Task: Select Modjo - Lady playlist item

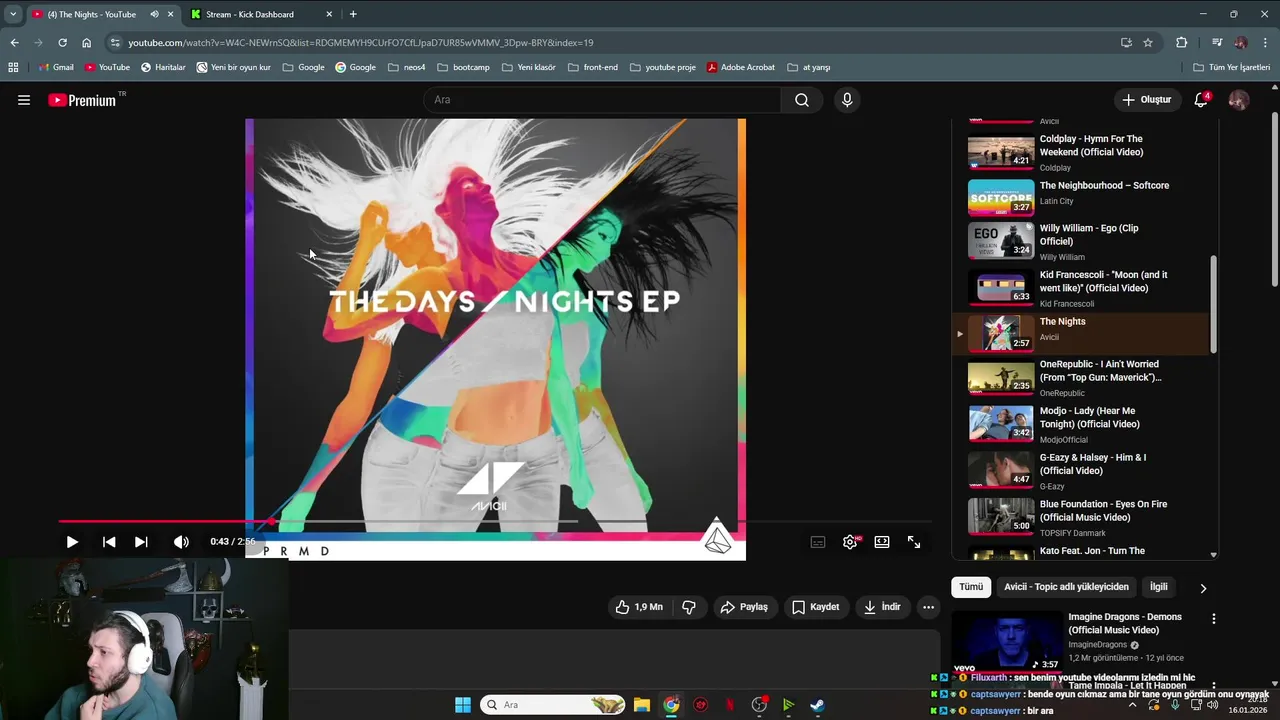Action: [1083, 424]
